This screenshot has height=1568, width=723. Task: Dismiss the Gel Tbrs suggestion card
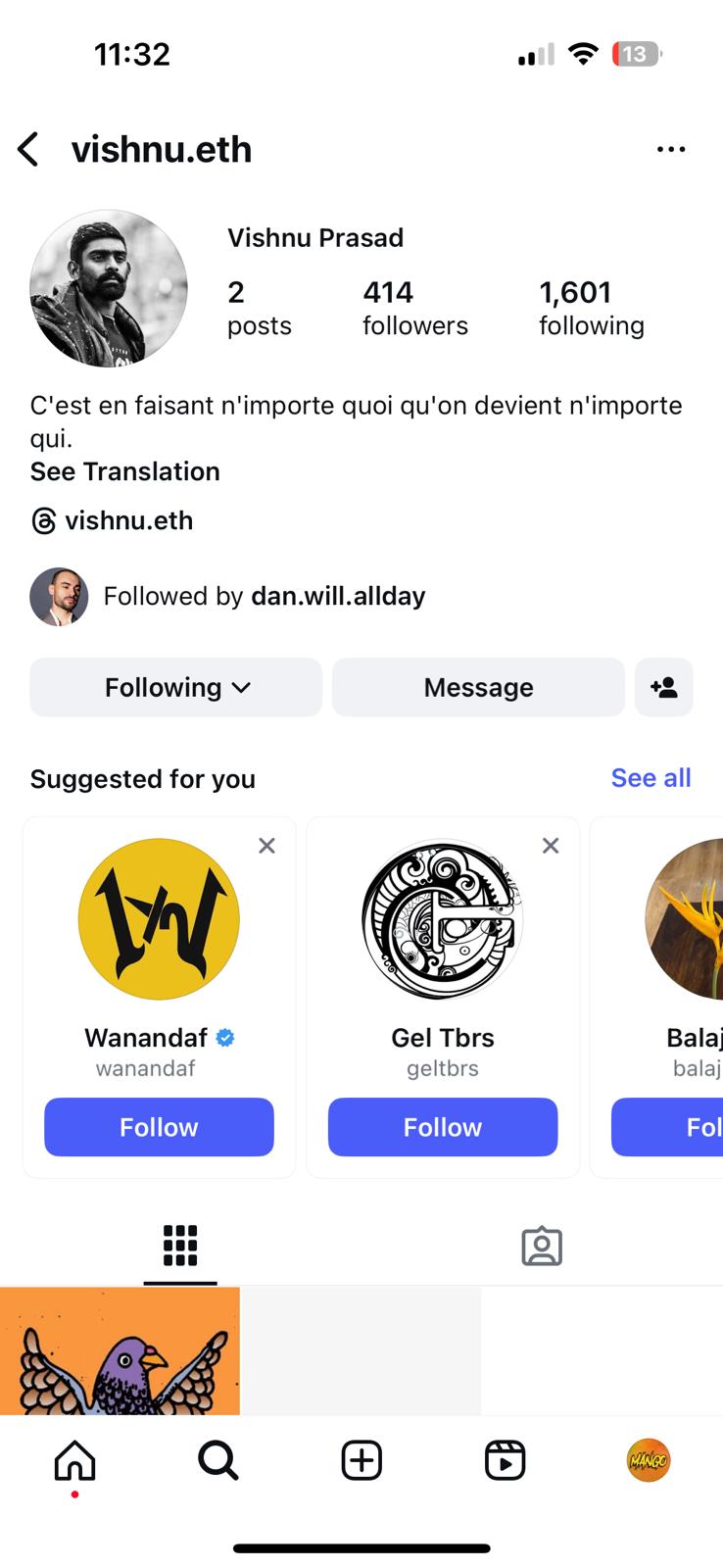[551, 846]
